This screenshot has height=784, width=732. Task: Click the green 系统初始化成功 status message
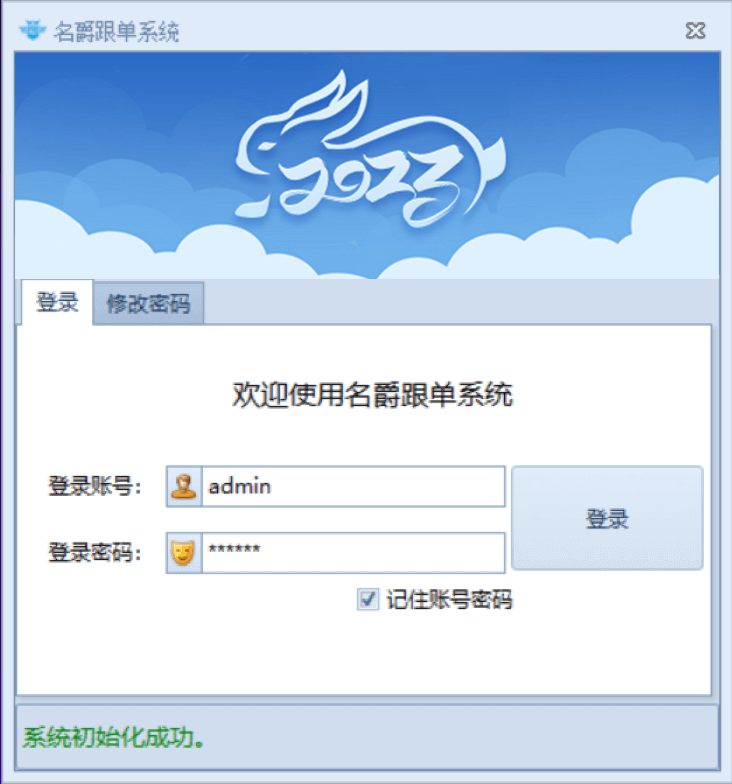pos(114,737)
